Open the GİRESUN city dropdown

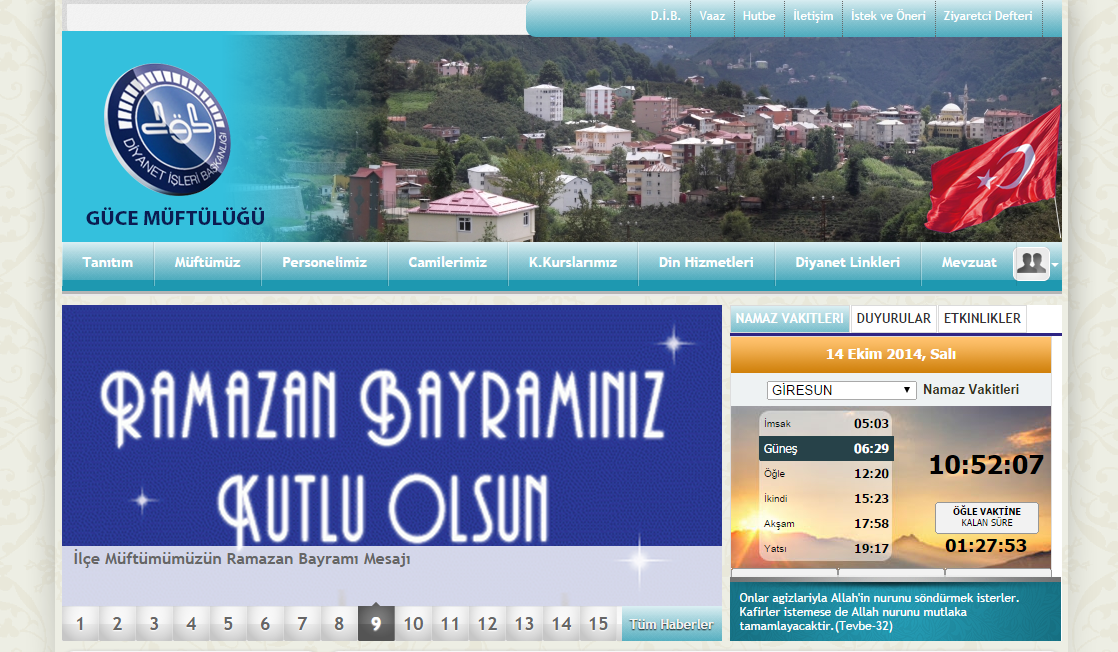pyautogui.click(x=841, y=390)
